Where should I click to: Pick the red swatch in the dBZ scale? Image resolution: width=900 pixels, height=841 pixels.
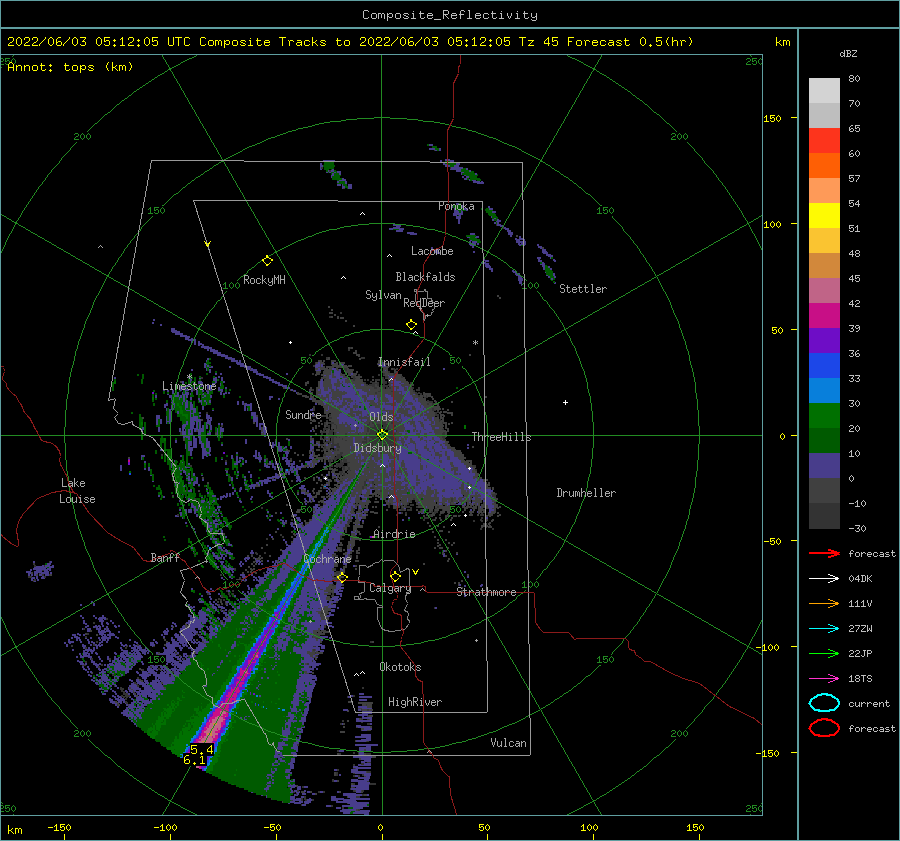(824, 141)
